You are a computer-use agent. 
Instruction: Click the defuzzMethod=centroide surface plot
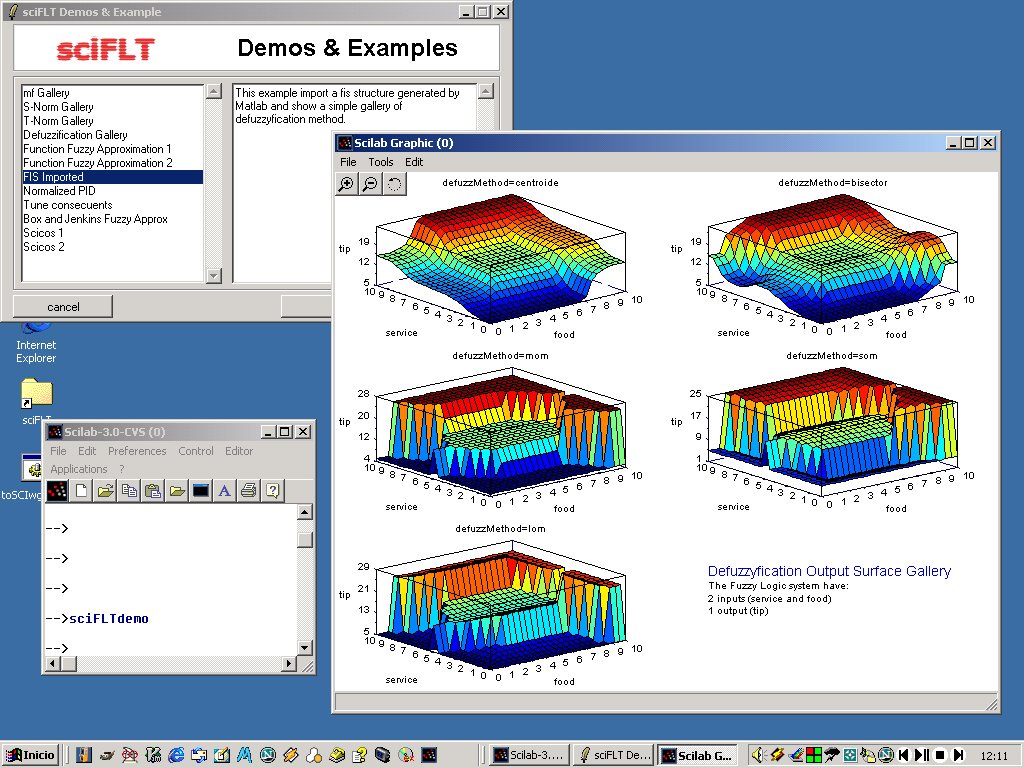pos(500,261)
